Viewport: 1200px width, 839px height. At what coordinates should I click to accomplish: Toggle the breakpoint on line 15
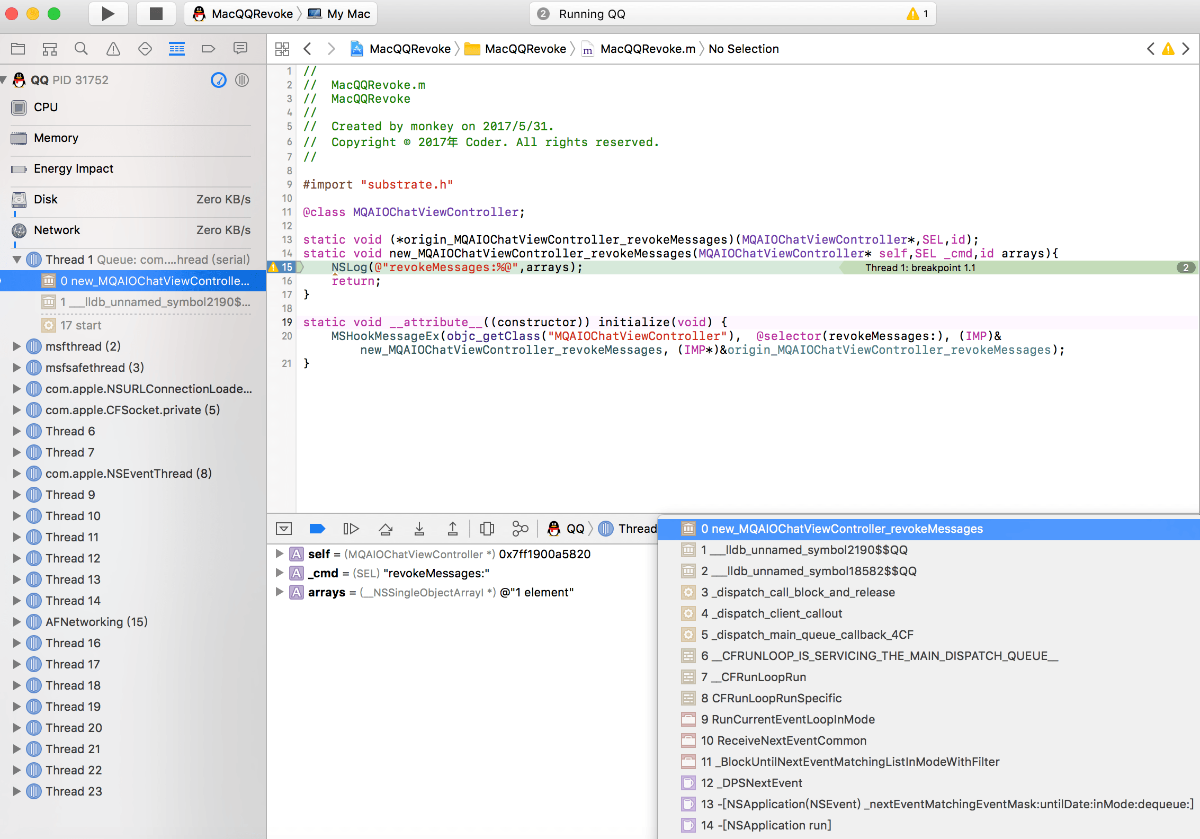click(281, 268)
